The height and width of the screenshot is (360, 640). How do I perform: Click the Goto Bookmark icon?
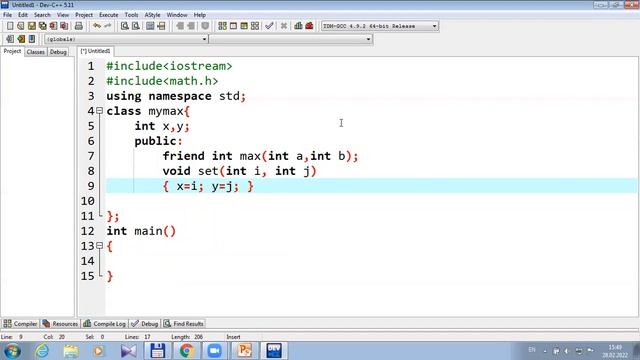coord(32,39)
